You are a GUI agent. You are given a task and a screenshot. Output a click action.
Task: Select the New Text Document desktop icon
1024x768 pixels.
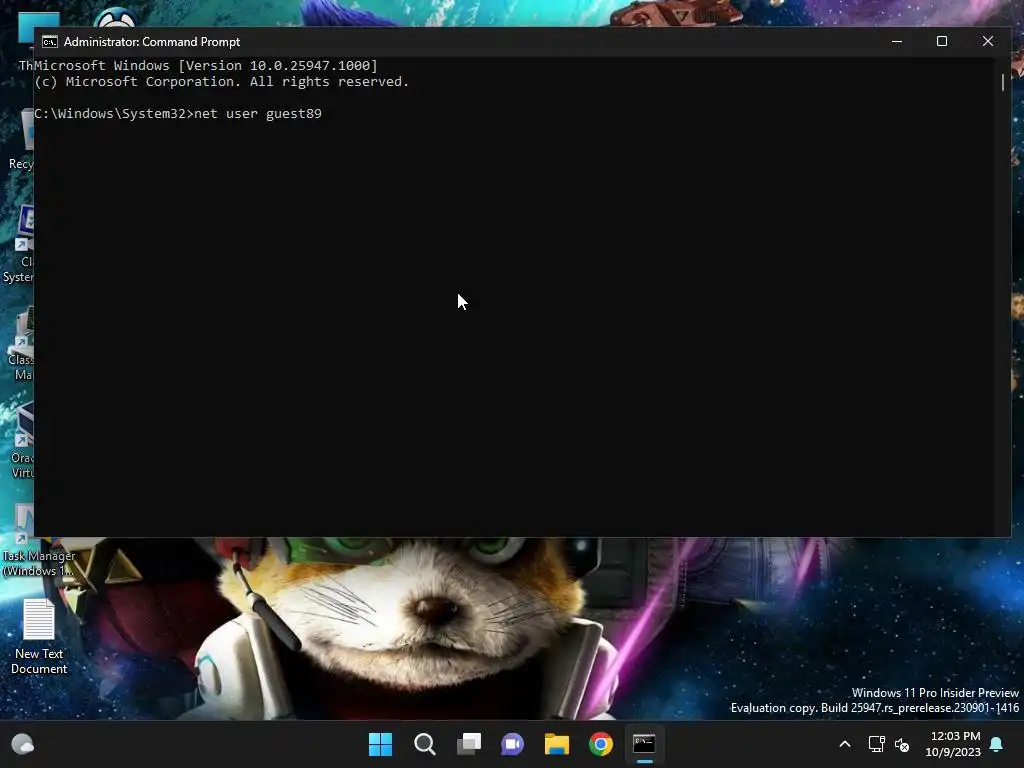(39, 637)
